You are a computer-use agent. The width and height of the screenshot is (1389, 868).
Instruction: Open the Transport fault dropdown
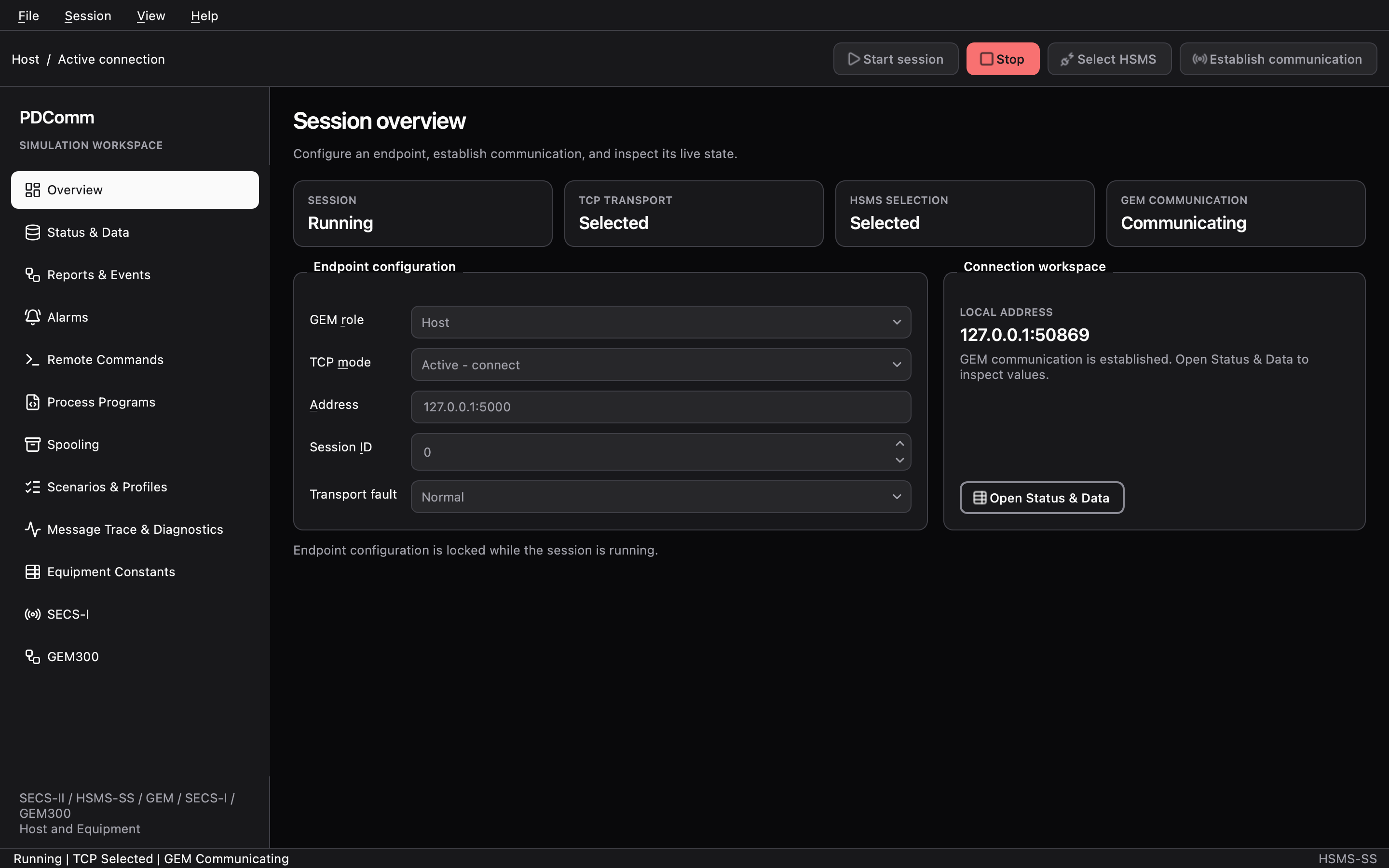[661, 497]
